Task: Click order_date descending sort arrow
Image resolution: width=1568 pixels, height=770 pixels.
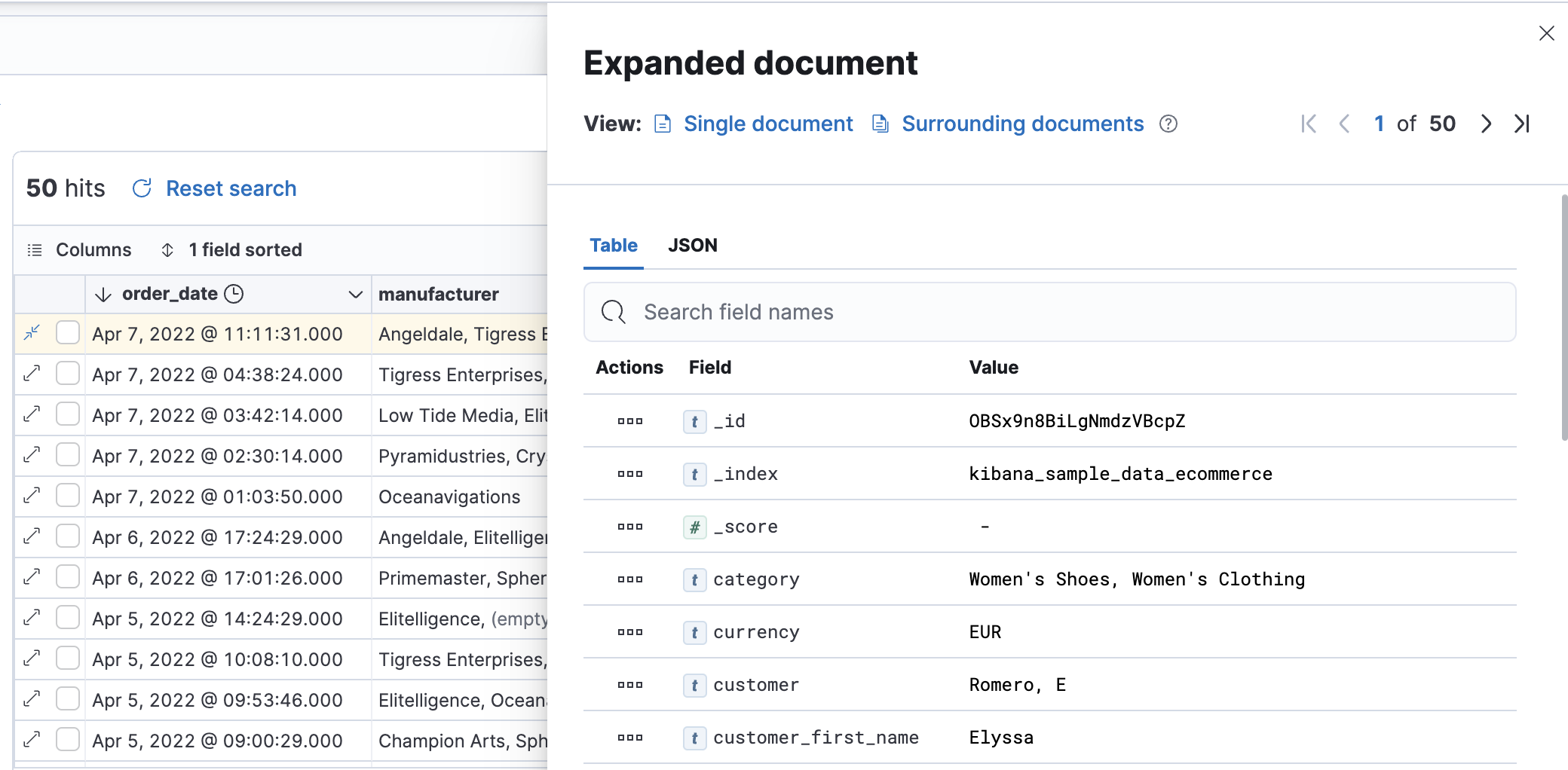Action: pyautogui.click(x=103, y=295)
